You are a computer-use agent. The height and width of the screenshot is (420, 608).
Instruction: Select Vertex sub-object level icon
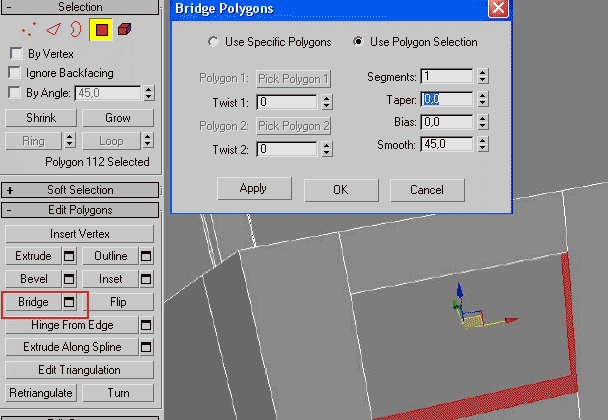coord(29,30)
